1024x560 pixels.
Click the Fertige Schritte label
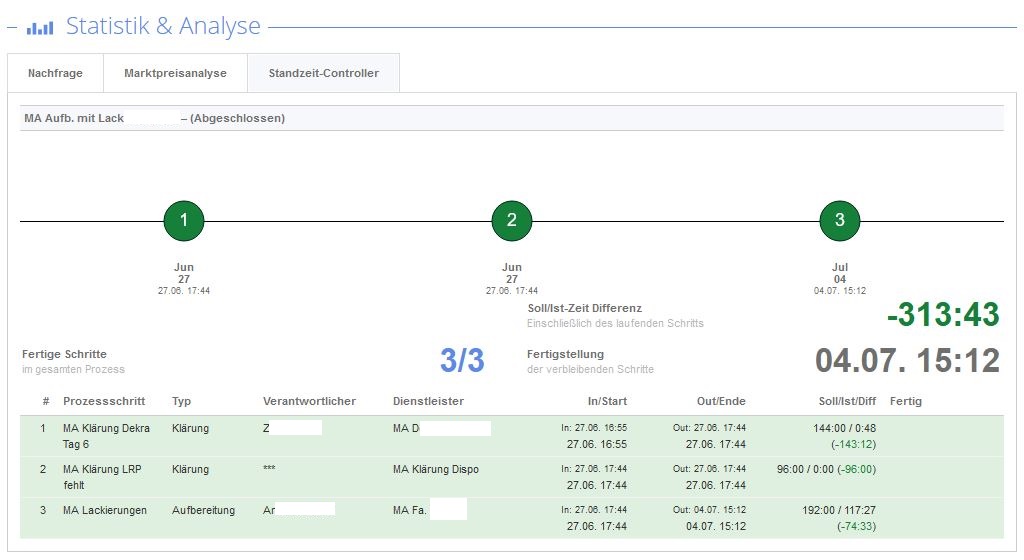point(64,354)
